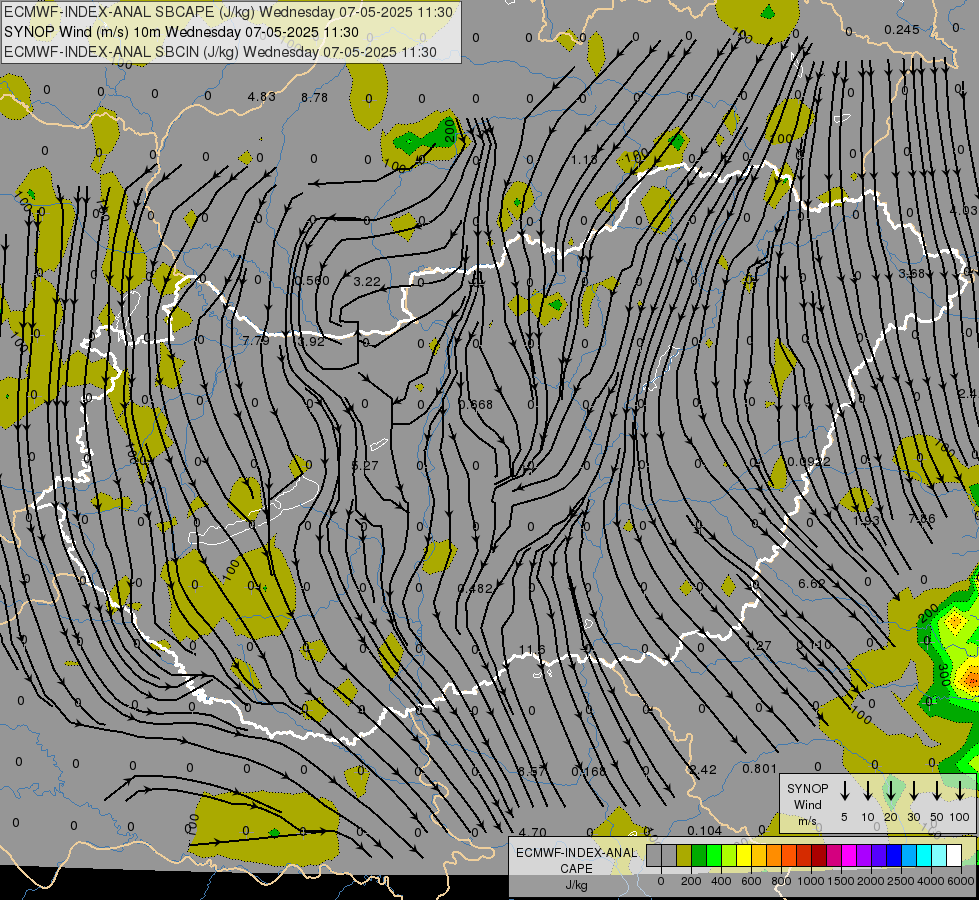This screenshot has height=900, width=979.
Task: Pick the pure yellow CAPE legend swatch
Action: (x=744, y=855)
